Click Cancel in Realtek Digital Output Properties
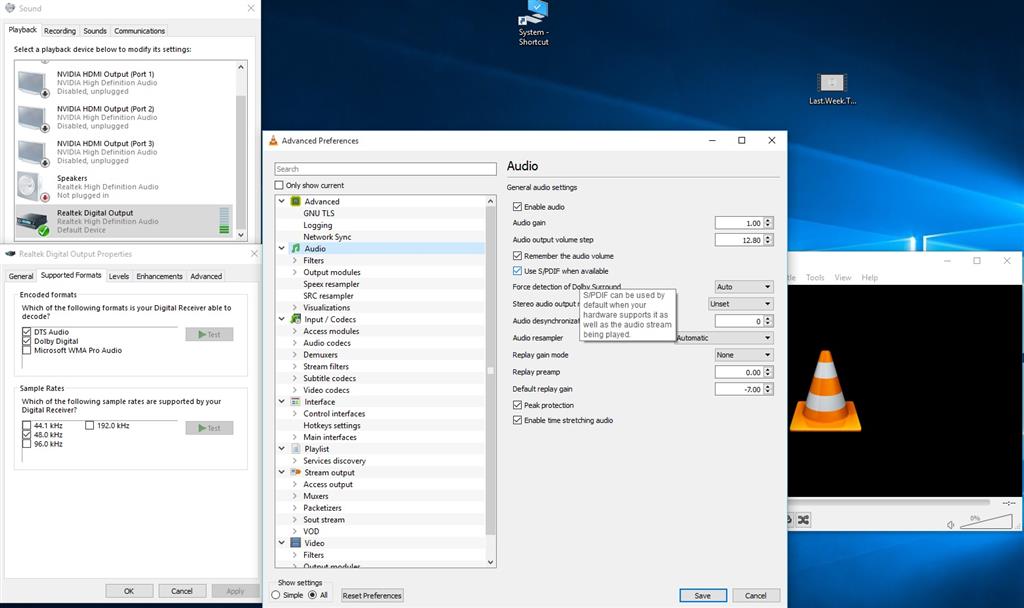Screen dimensions: 1024x608 tap(182, 590)
